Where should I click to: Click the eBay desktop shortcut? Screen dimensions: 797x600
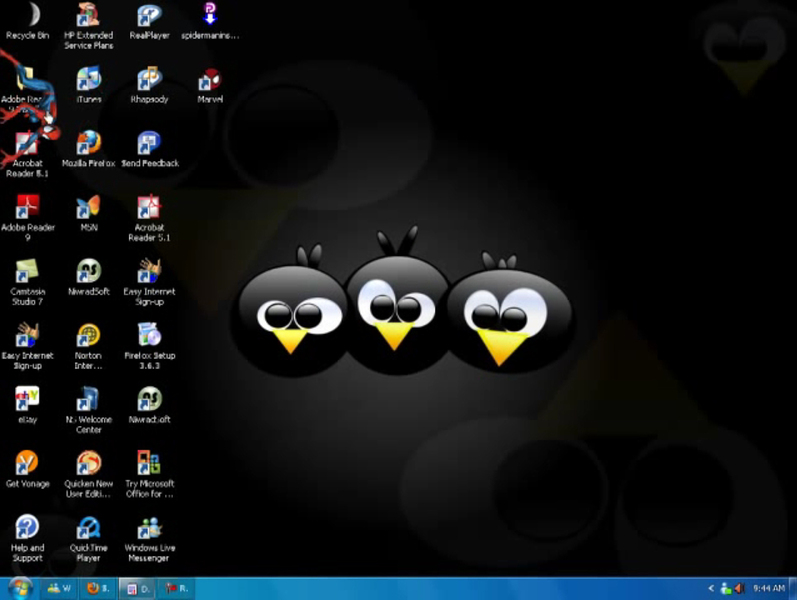coord(27,400)
